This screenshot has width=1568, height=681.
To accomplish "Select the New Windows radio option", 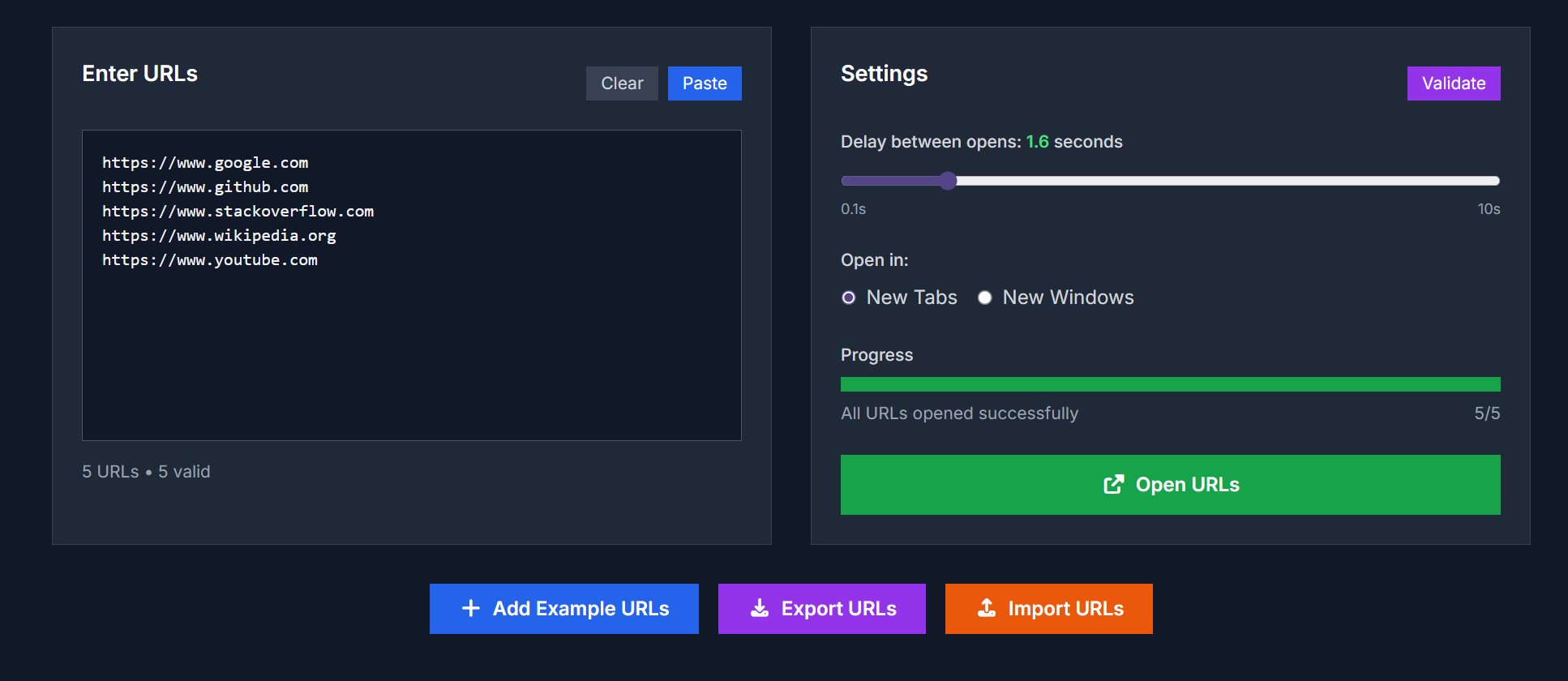I will point(985,298).
